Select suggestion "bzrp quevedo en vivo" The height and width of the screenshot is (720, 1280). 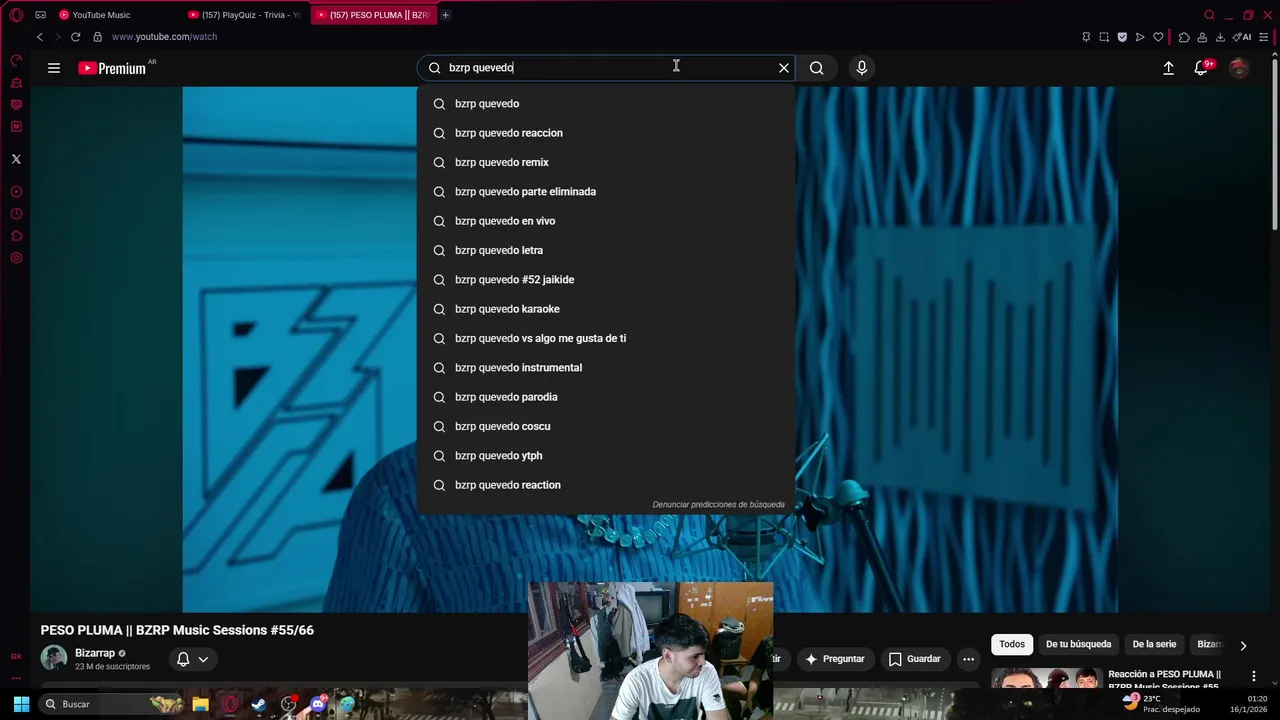pos(606,221)
